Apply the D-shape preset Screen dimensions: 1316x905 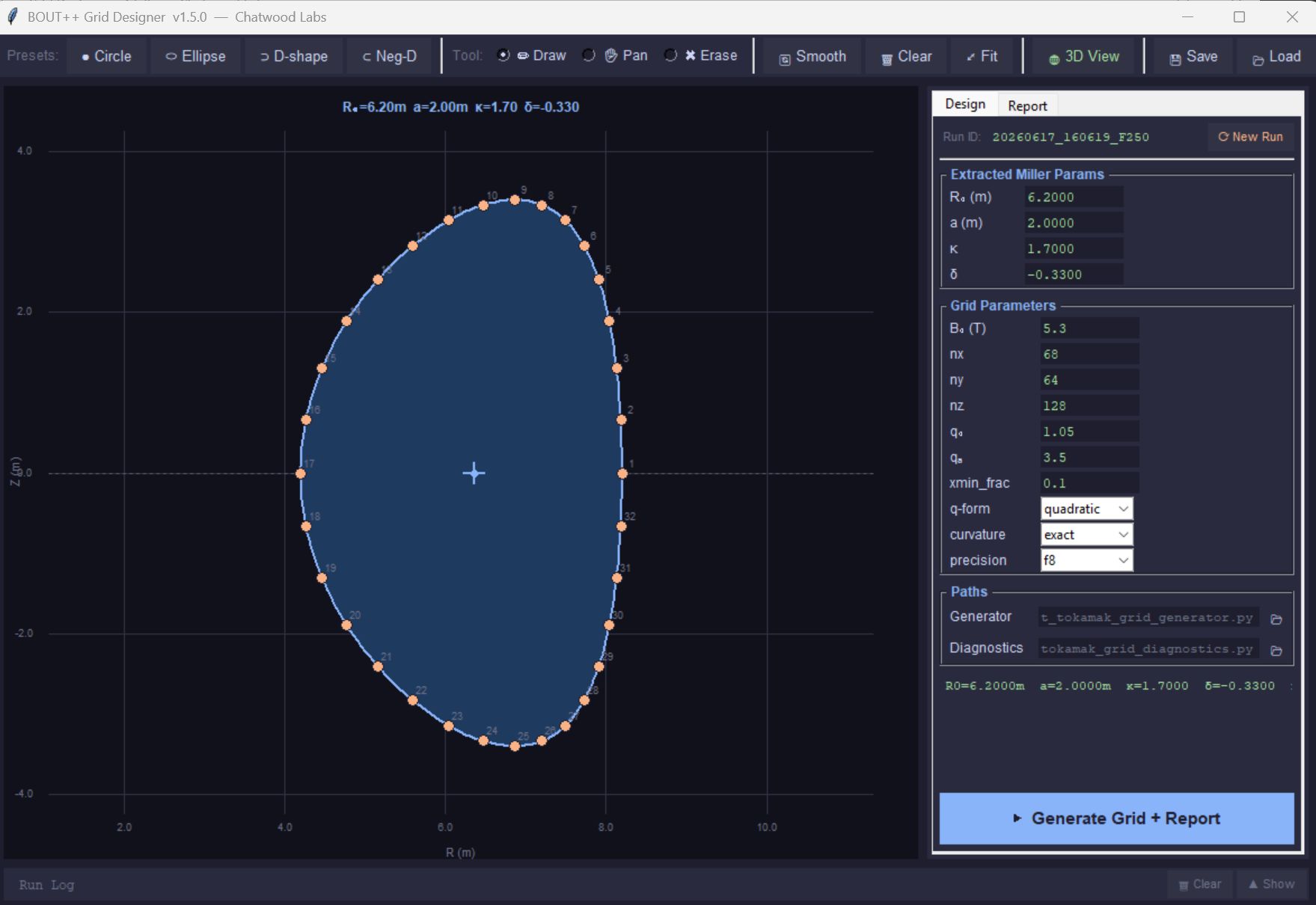pos(293,56)
